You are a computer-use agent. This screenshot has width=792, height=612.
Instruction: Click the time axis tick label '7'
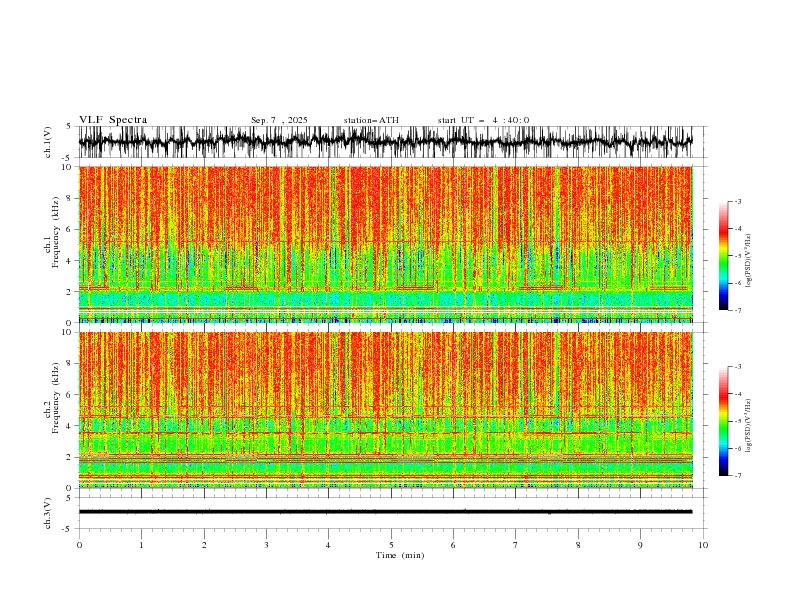[516, 545]
